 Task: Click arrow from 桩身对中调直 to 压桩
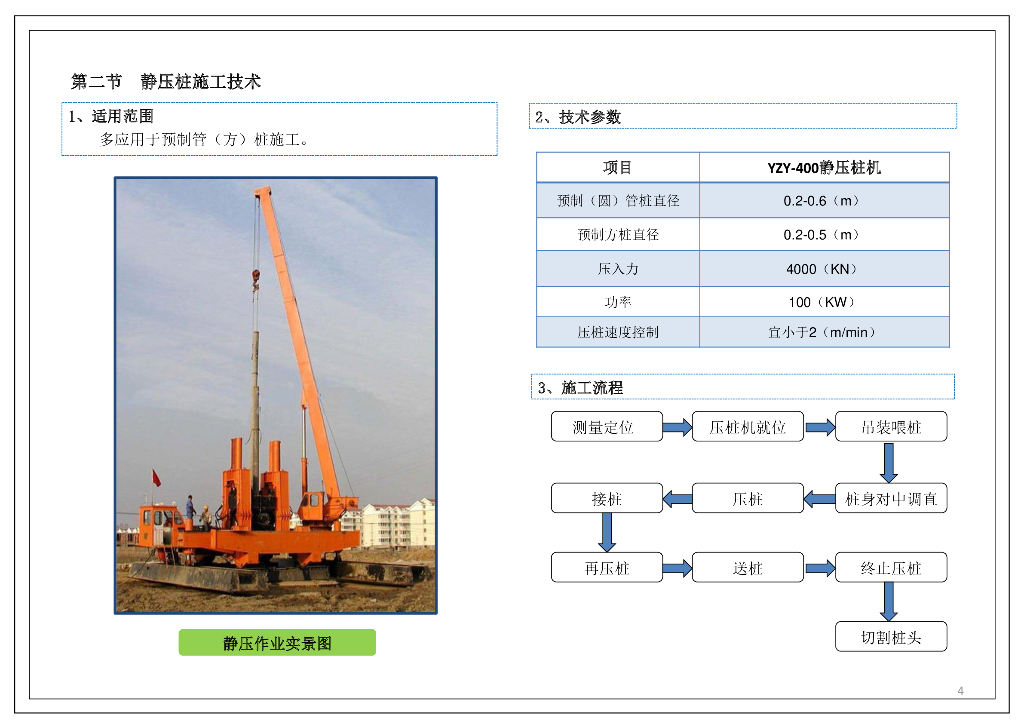click(x=820, y=499)
